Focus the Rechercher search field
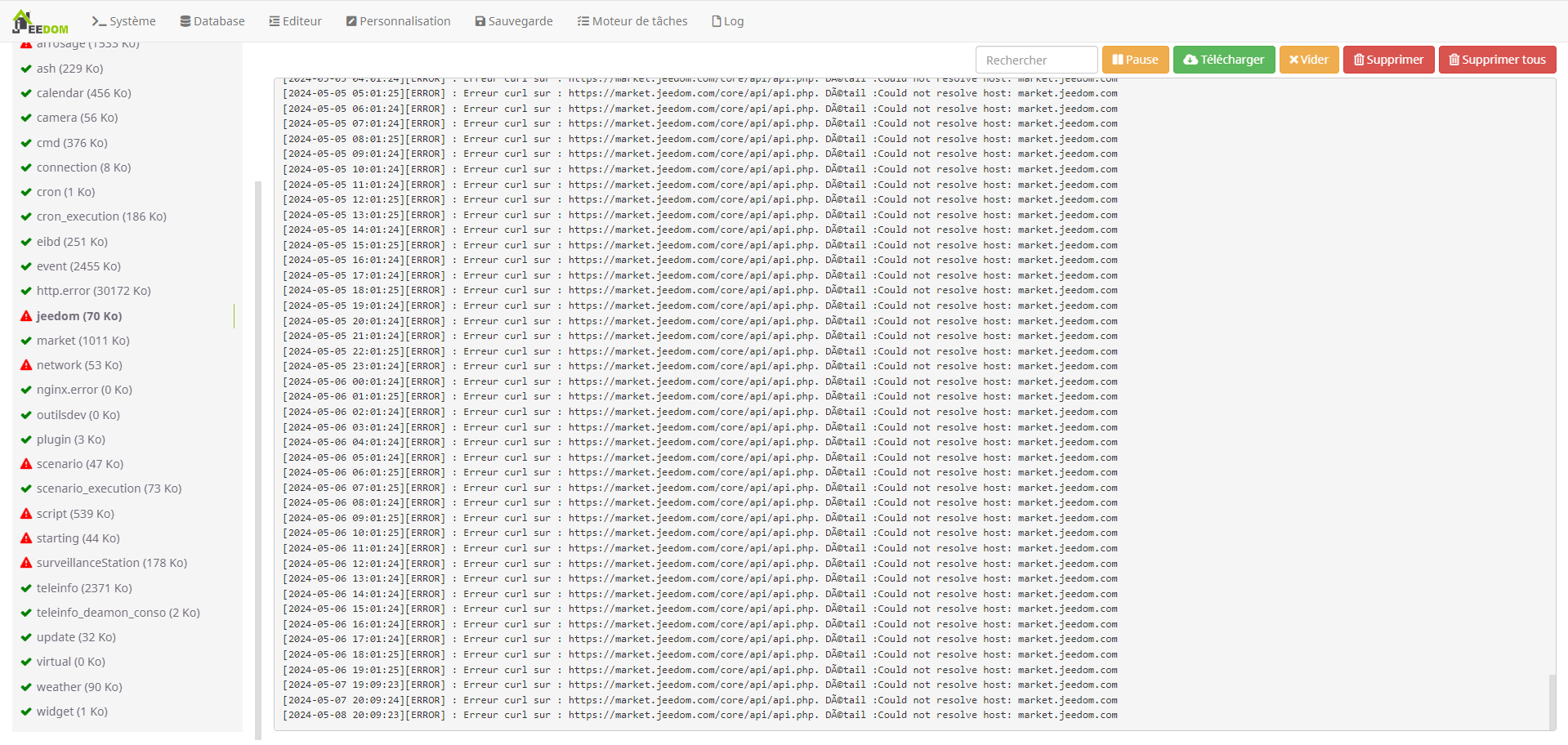This screenshot has width=1568, height=745. (1036, 60)
